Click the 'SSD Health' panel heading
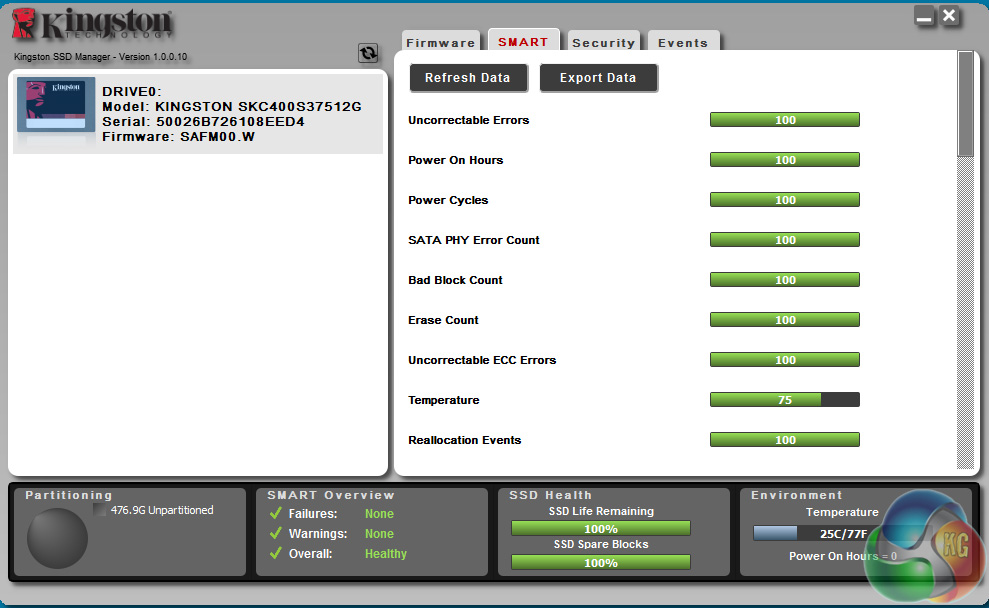This screenshot has height=608, width=989. point(551,495)
